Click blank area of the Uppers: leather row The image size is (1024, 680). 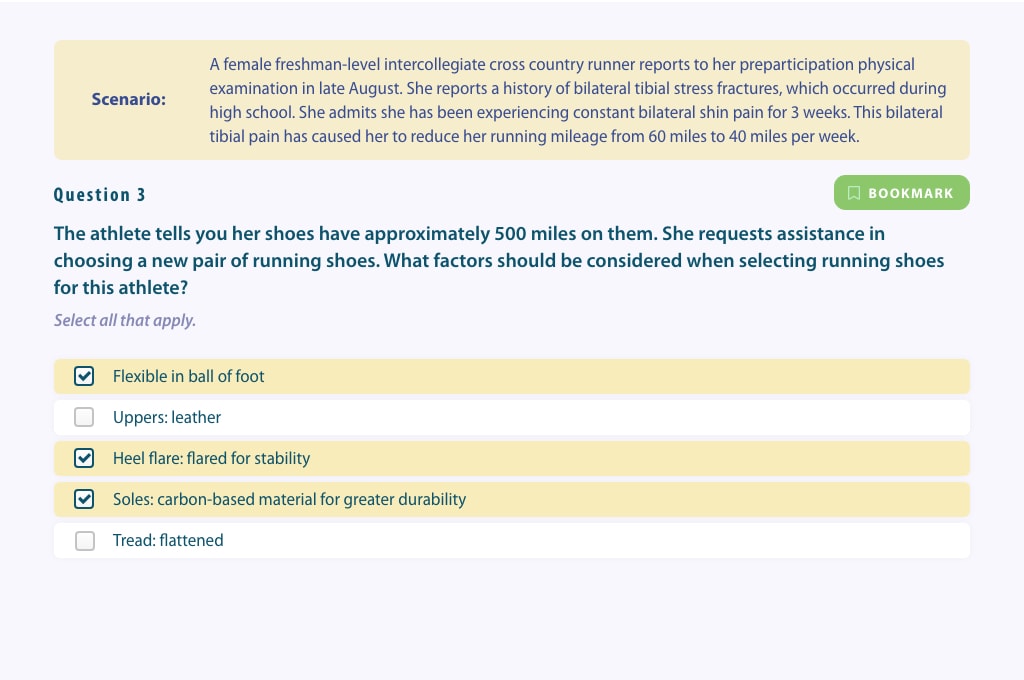pyautogui.click(x=588, y=417)
